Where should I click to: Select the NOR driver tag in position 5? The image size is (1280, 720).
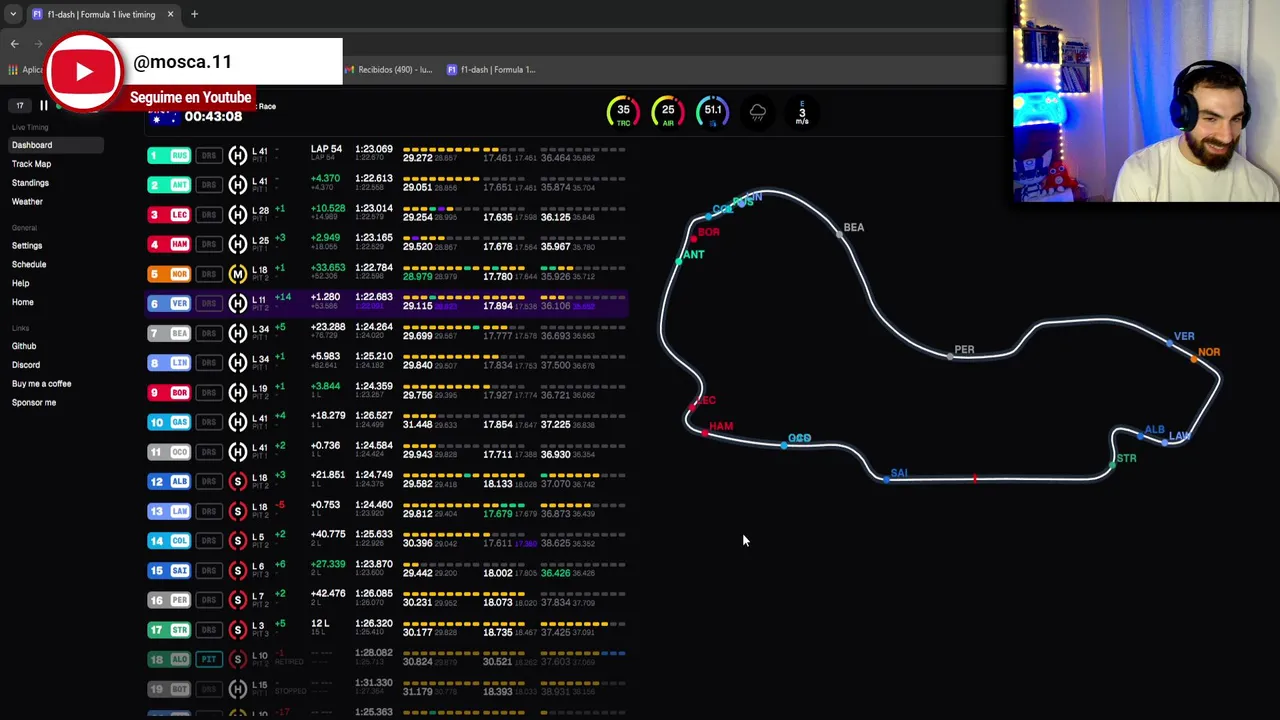point(169,274)
